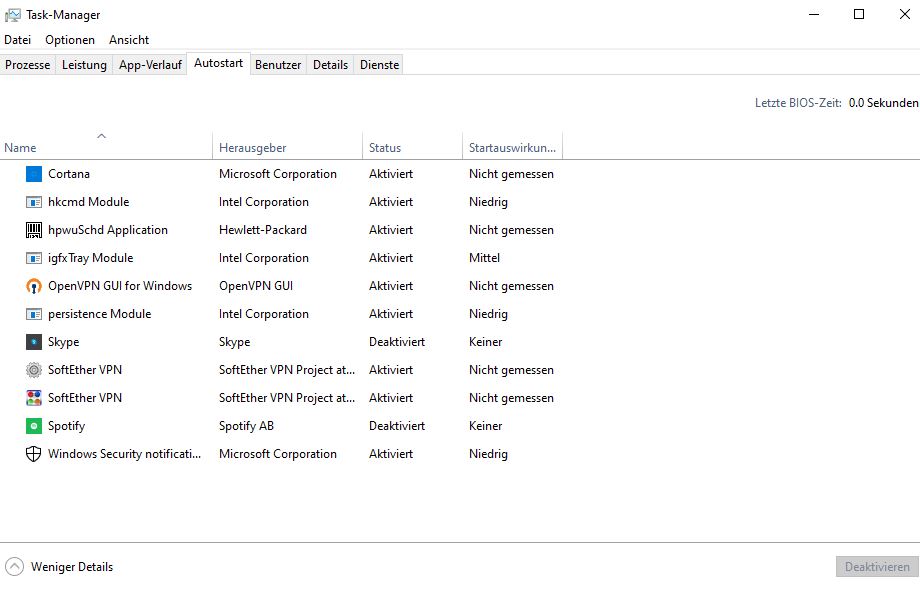Click the Spotify AB publisher cell
Image resolution: width=920 pixels, height=589 pixels.
(246, 426)
